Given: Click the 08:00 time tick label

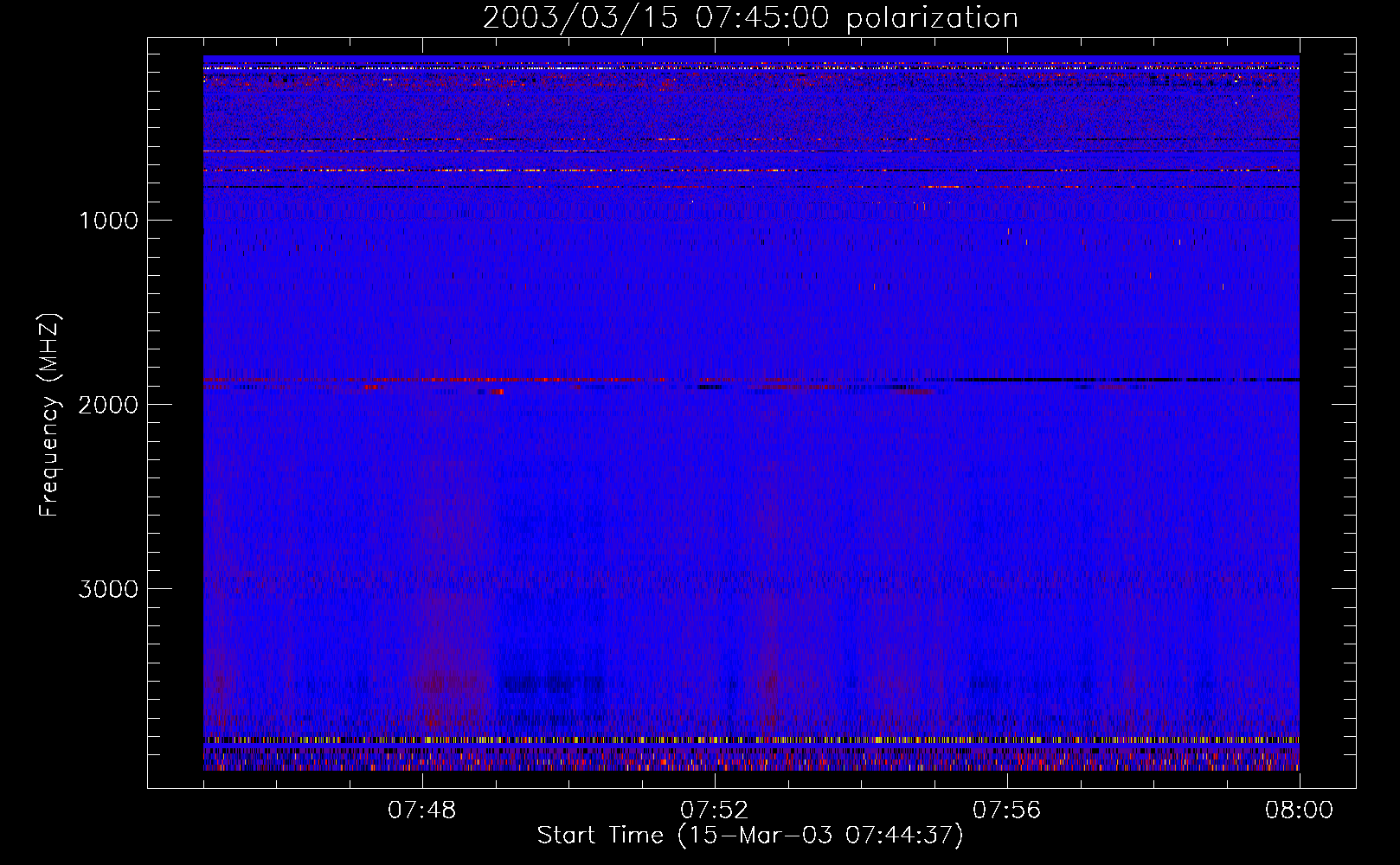Looking at the screenshot, I should 1299,811.
